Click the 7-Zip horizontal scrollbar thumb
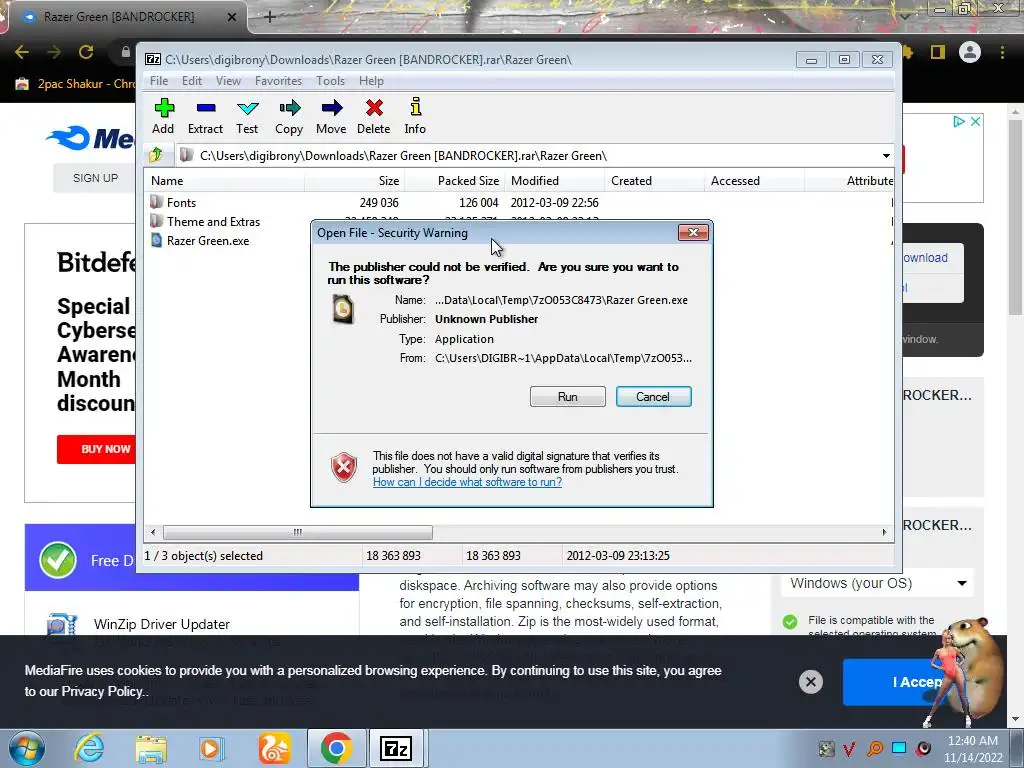The height and width of the screenshot is (768, 1024). pos(298,532)
